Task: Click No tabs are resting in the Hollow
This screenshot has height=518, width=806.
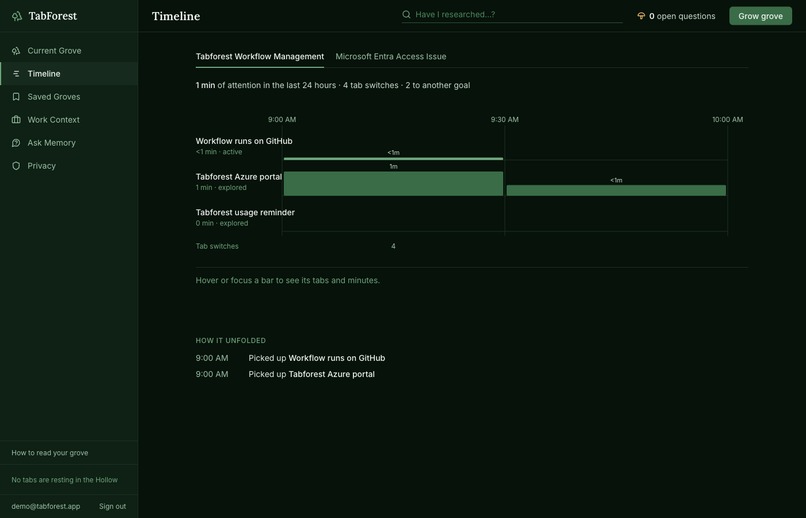Action: click(x=64, y=479)
